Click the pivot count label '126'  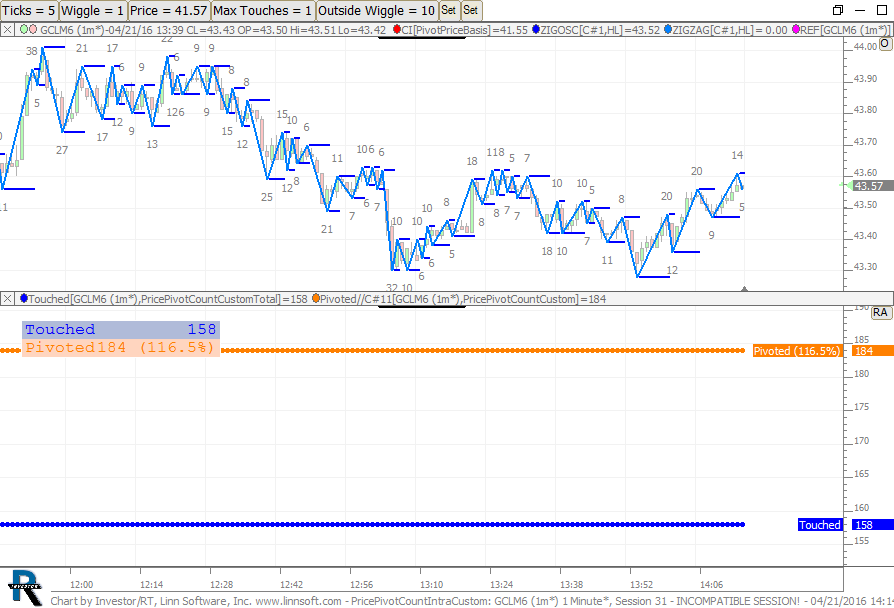click(176, 112)
